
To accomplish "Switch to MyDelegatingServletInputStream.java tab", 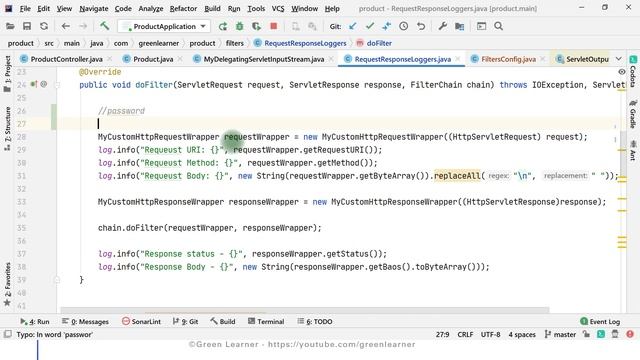I will click(264, 59).
